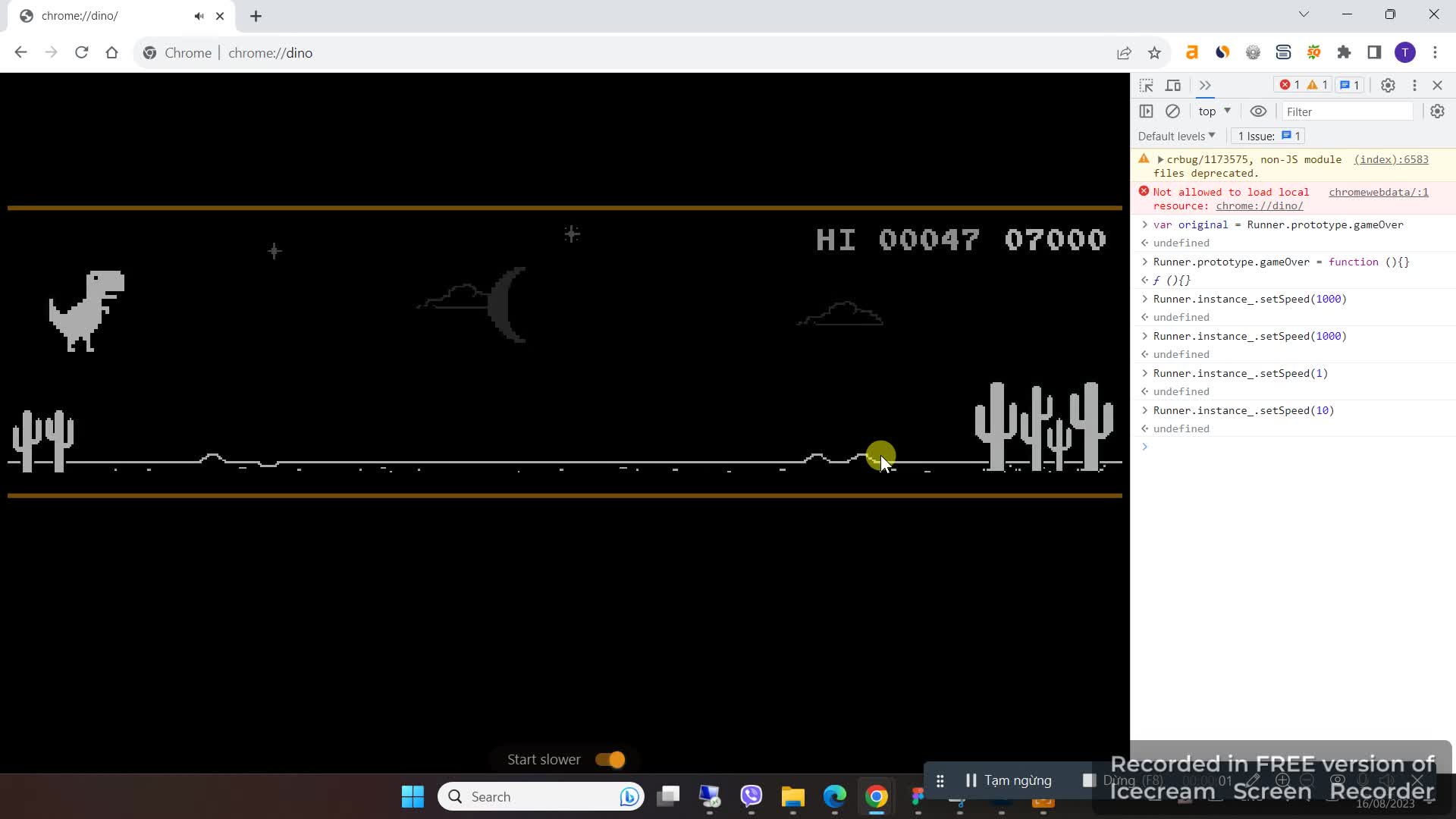Click the taskbar Search box
This screenshot has width=1456, height=819.
point(541,796)
